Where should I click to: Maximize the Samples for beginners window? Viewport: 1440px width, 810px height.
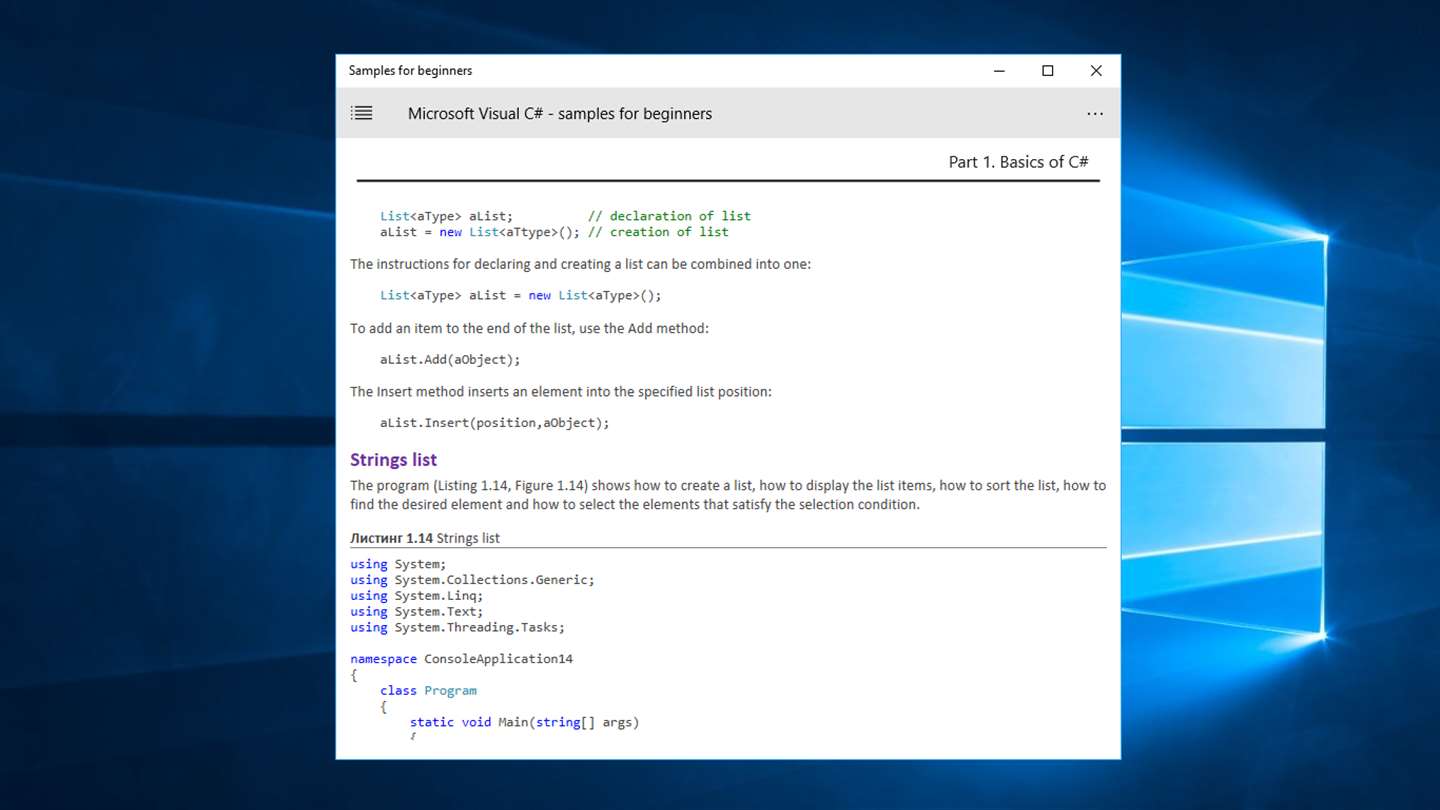(1048, 71)
